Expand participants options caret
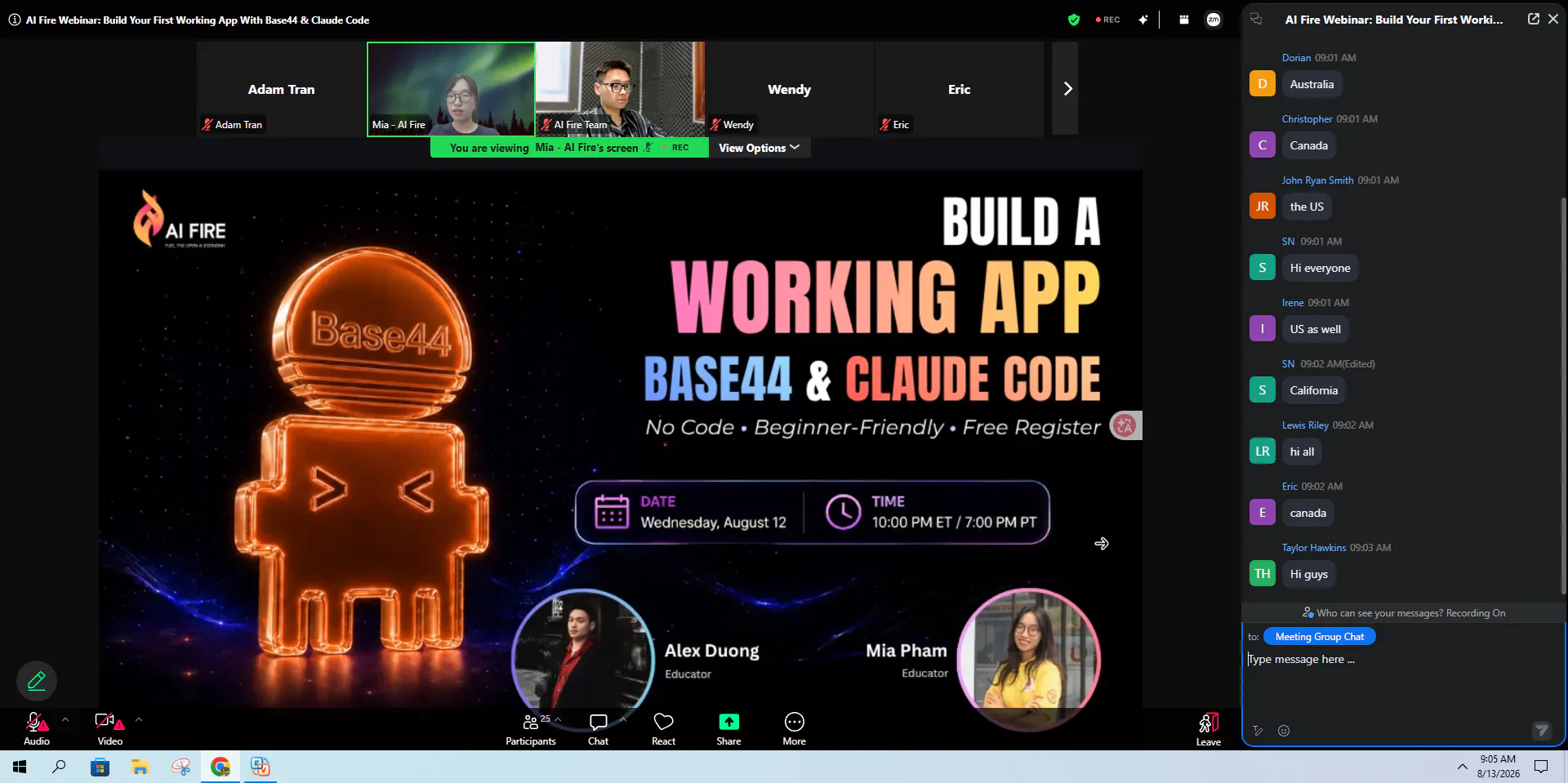Image resolution: width=1568 pixels, height=783 pixels. tap(559, 719)
